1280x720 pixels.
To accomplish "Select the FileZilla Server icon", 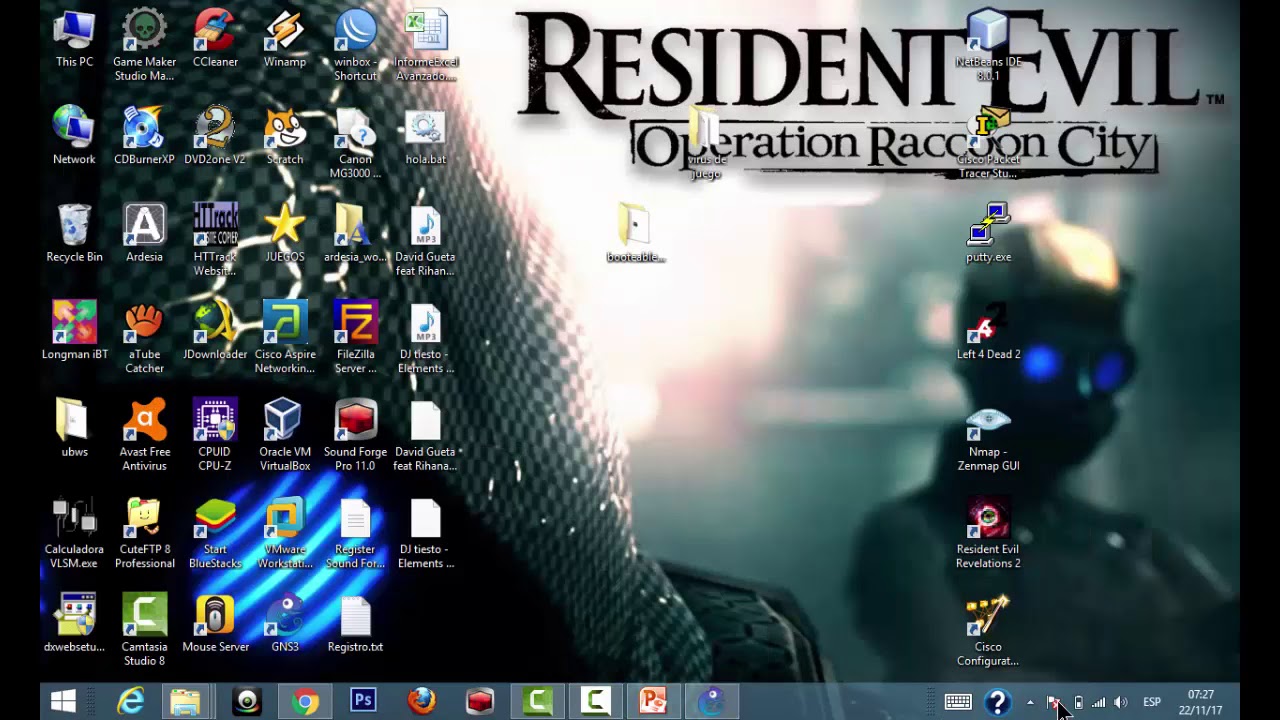I will pos(356,338).
